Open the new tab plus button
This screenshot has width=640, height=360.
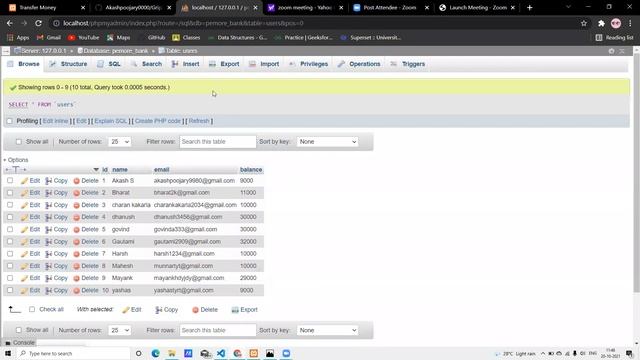529,7
